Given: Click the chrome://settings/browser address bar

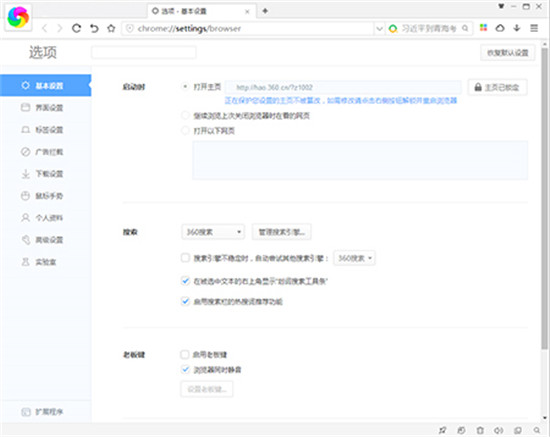Looking at the screenshot, I should (249, 28).
